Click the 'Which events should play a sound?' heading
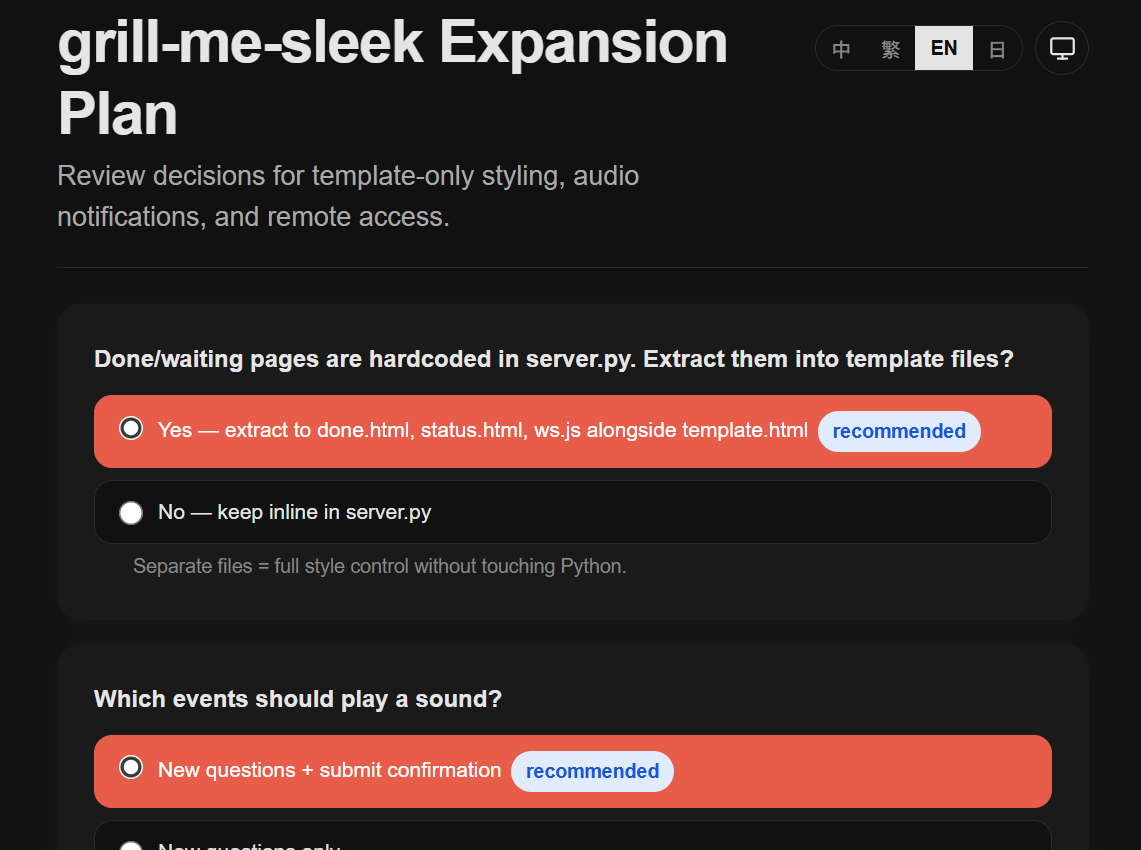The image size is (1141, 850). (x=298, y=699)
